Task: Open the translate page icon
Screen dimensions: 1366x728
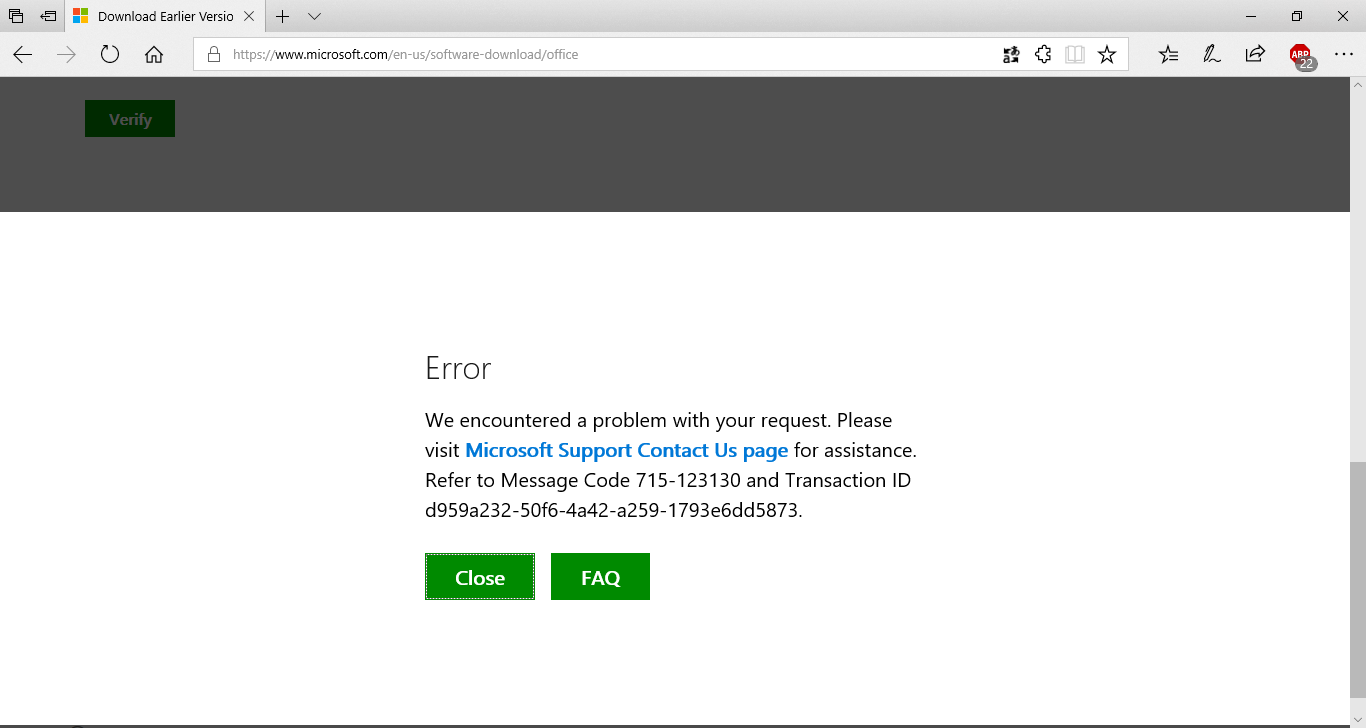Action: pos(1011,55)
